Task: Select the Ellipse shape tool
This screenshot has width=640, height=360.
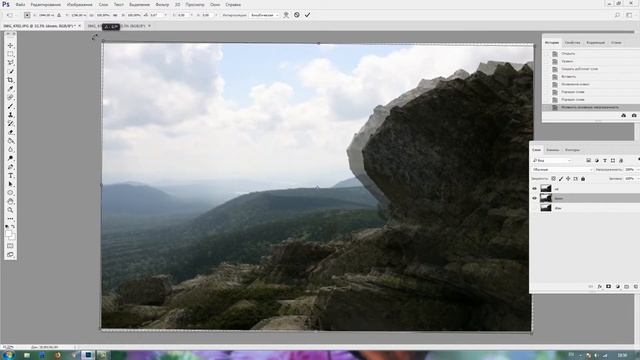Action: [x=11, y=193]
